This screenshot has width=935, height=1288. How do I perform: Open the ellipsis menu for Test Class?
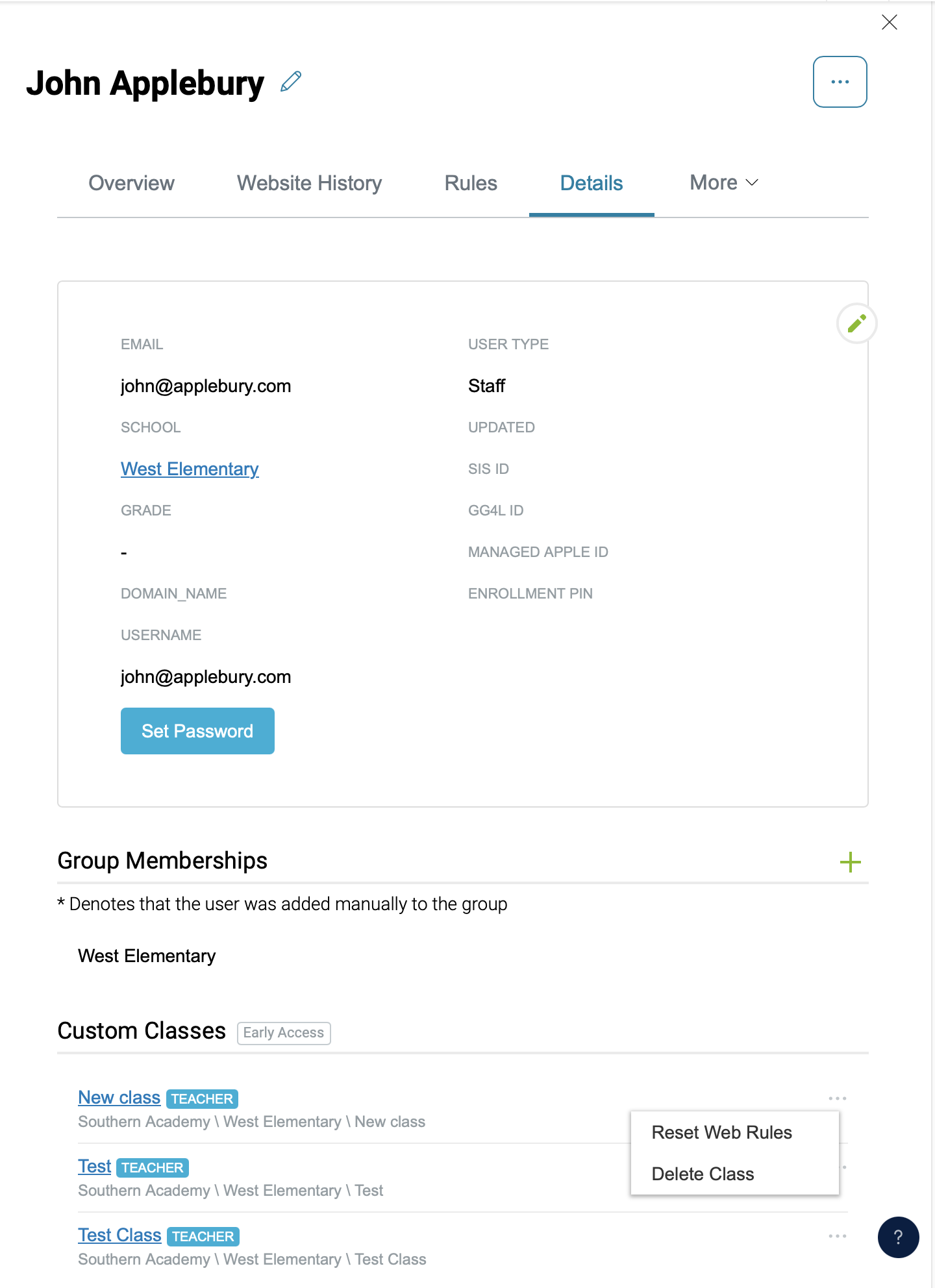[837, 1235]
